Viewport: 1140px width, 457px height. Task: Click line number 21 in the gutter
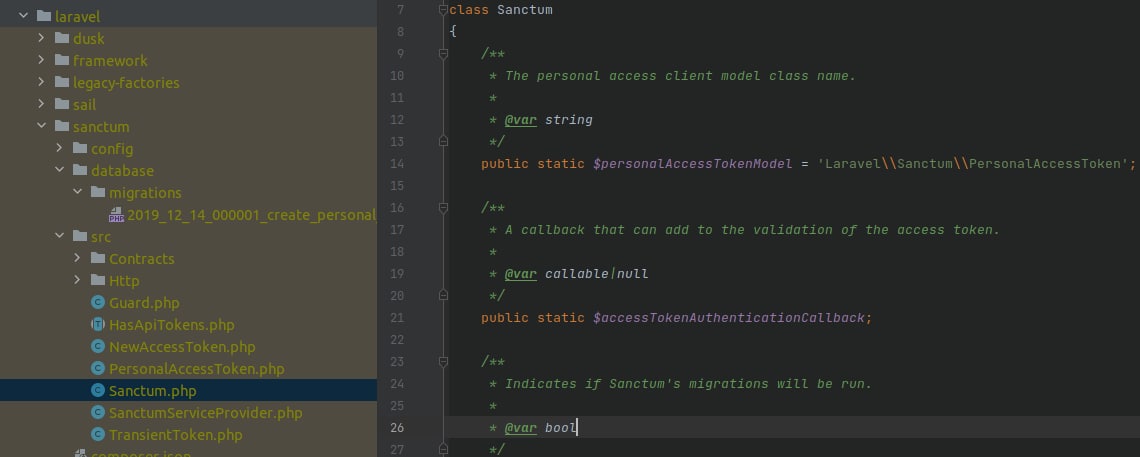point(396,318)
